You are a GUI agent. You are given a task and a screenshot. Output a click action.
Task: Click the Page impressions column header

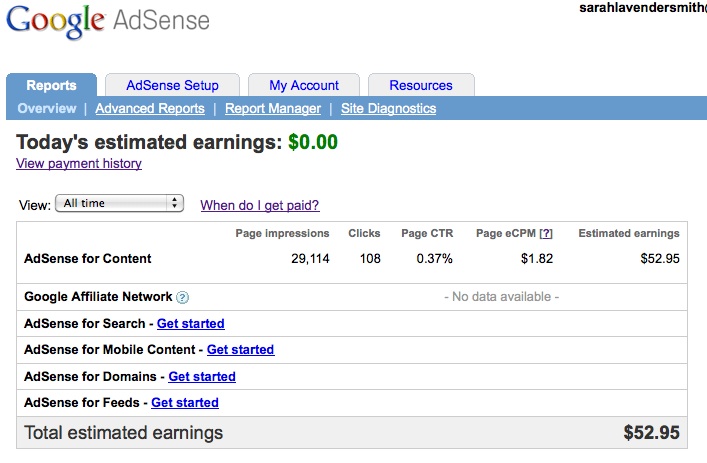click(282, 234)
